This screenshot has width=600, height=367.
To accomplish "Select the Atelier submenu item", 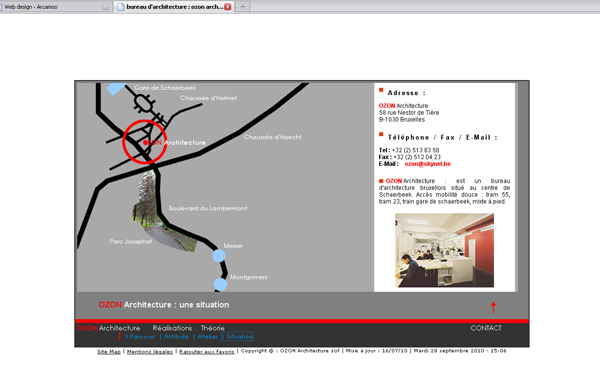I will point(207,337).
